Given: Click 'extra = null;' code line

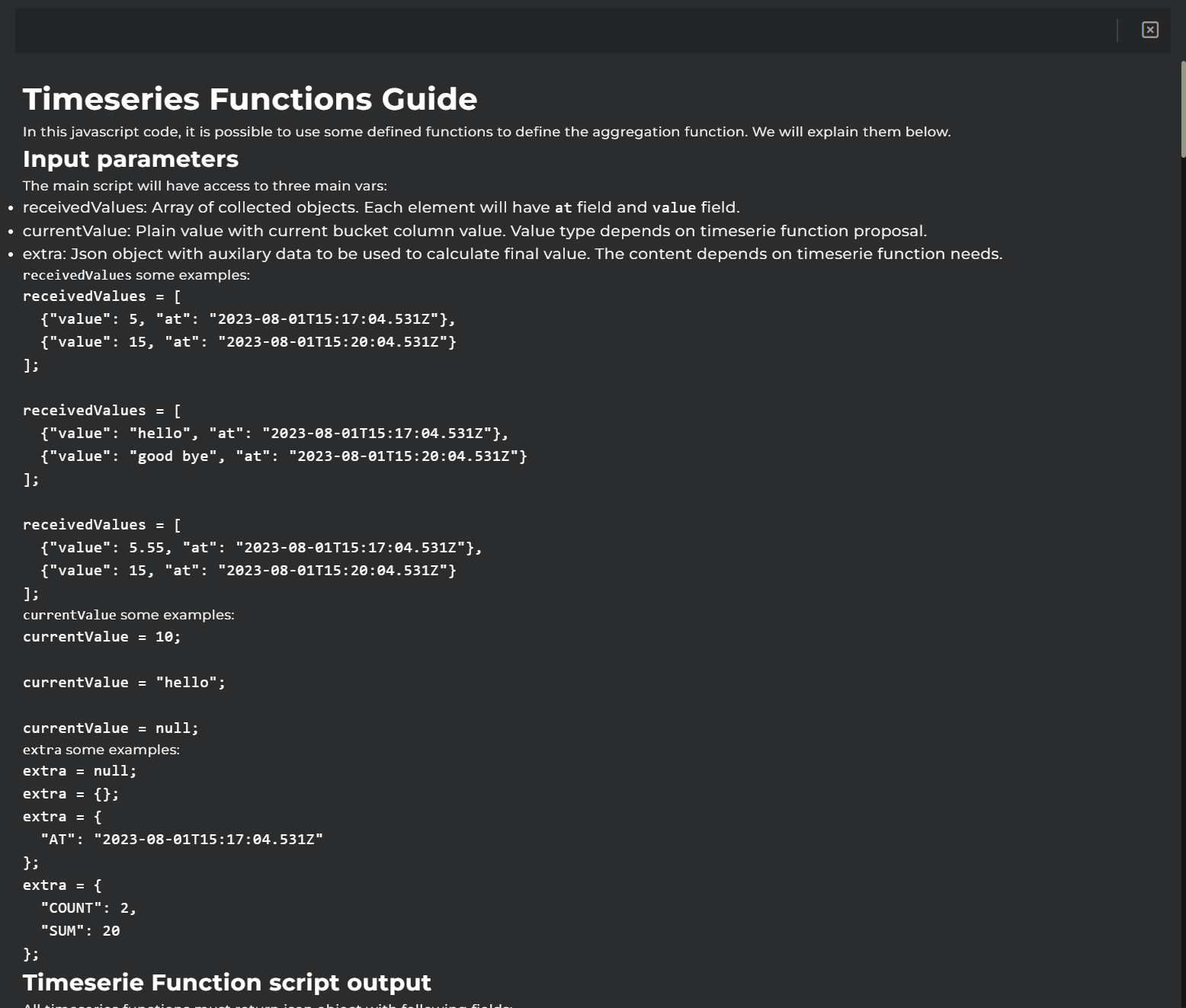Looking at the screenshot, I should pyautogui.click(x=80, y=771).
